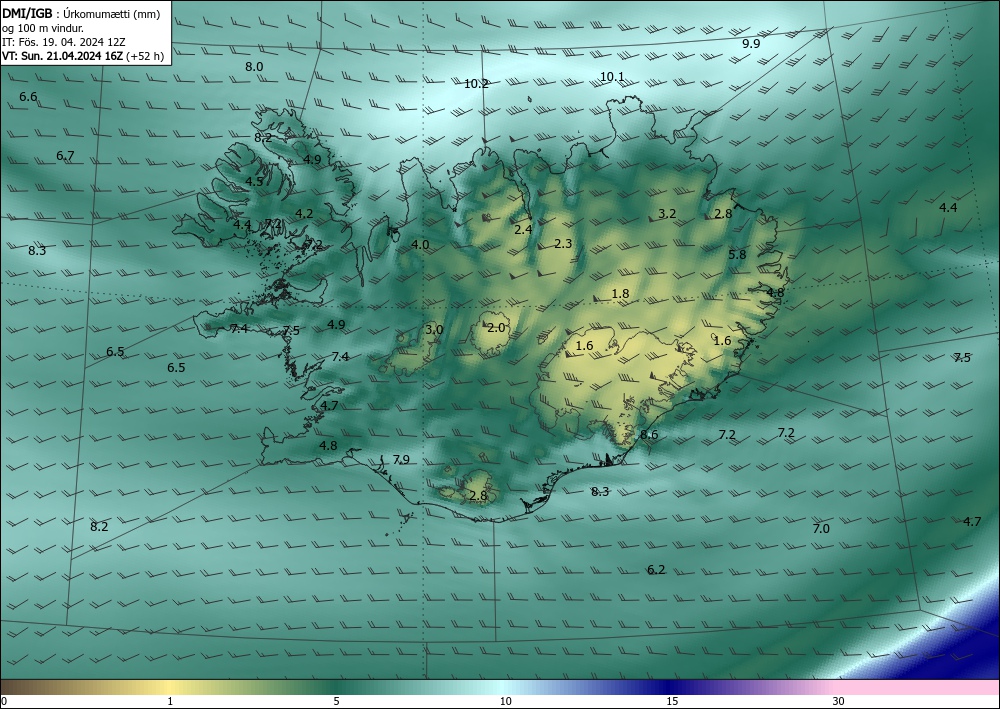Click the '0' tick on the colour scale
This screenshot has width=1000, height=709.
(x=4, y=701)
